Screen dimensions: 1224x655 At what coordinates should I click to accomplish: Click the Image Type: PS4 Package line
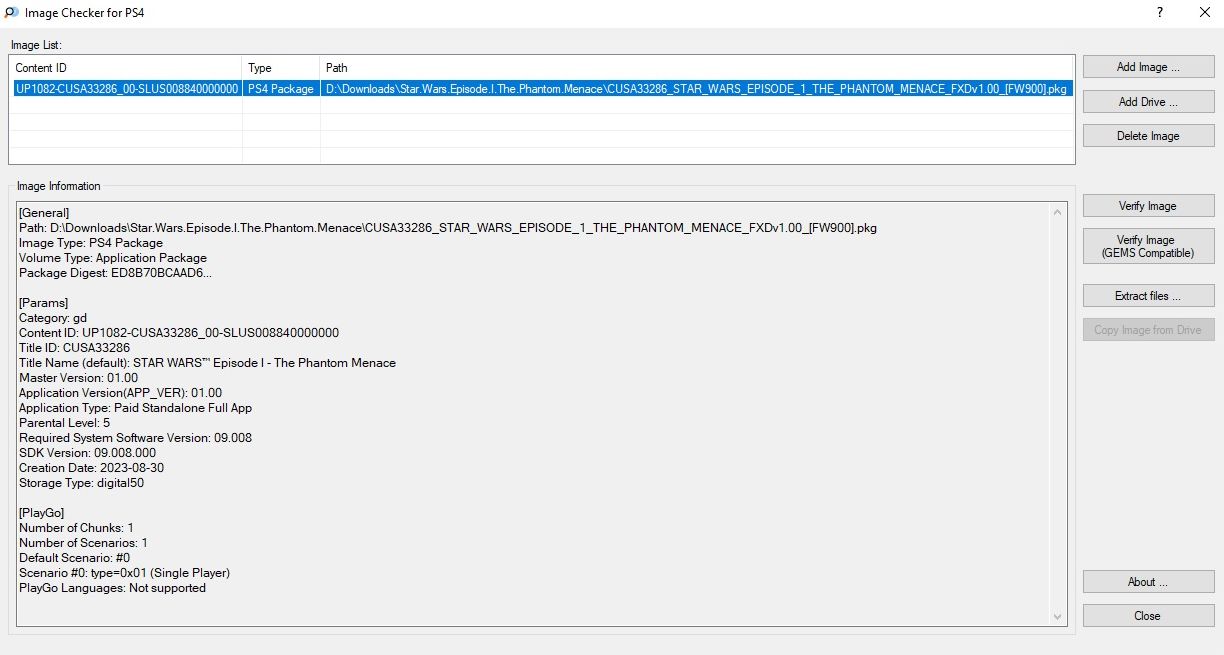tap(91, 242)
